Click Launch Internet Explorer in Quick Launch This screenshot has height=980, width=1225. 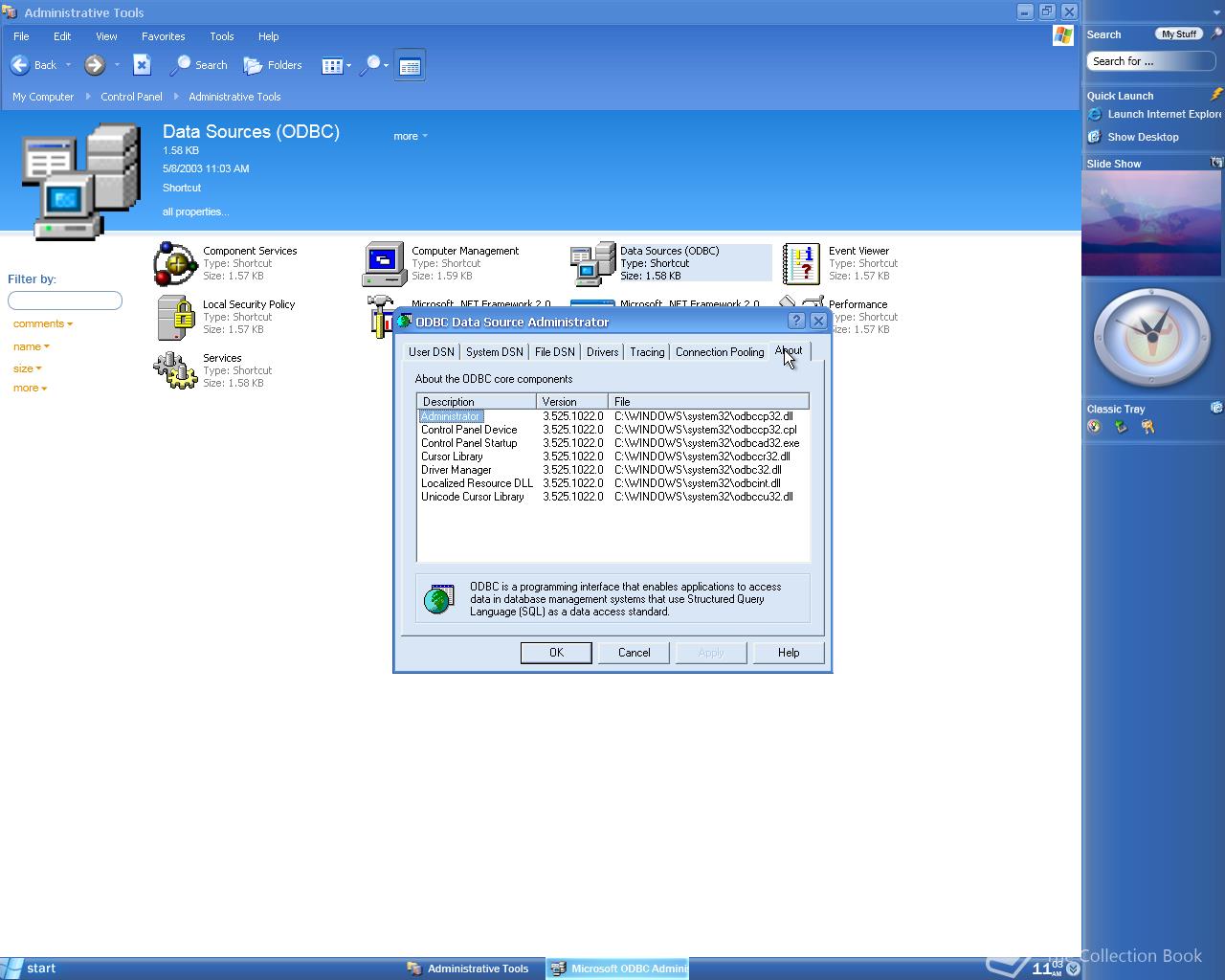coord(1154,114)
